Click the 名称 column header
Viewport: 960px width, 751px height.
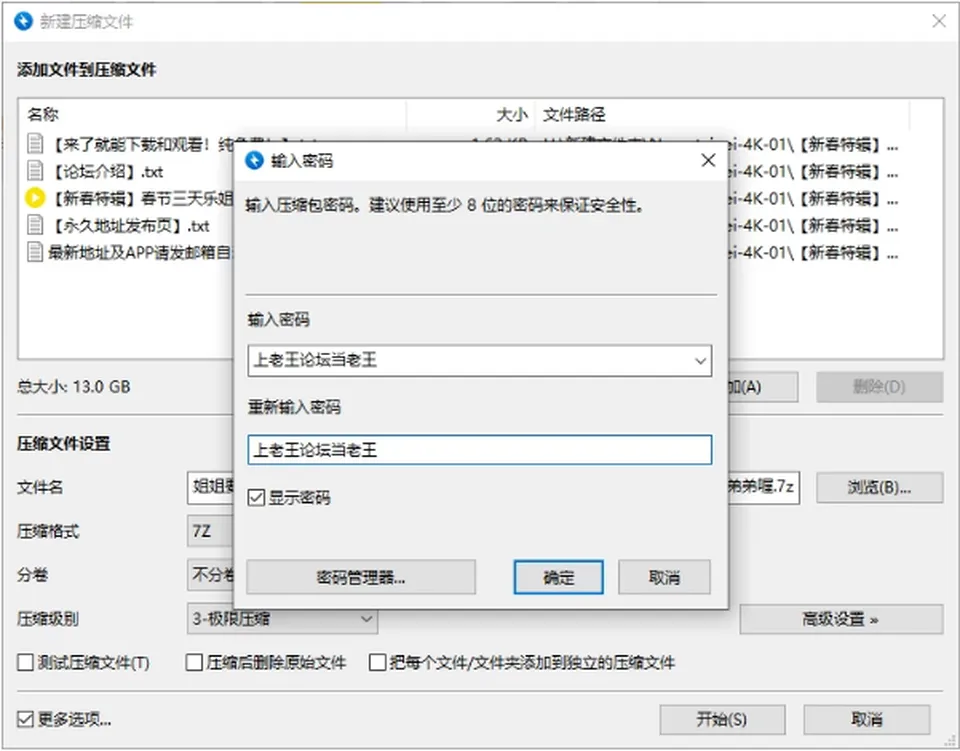pos(43,114)
